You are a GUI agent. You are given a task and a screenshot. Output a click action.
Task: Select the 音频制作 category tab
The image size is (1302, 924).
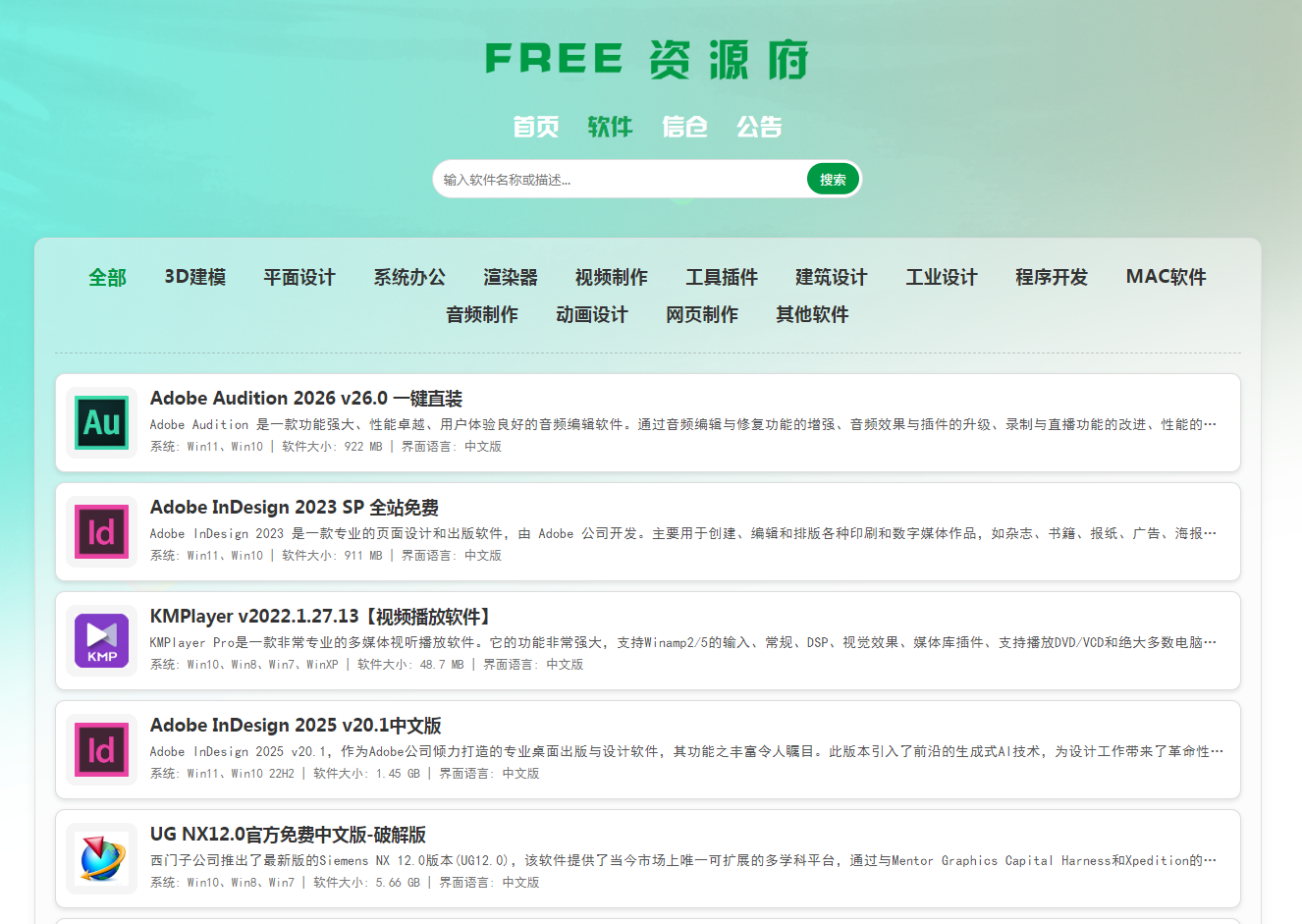pyautogui.click(x=482, y=314)
